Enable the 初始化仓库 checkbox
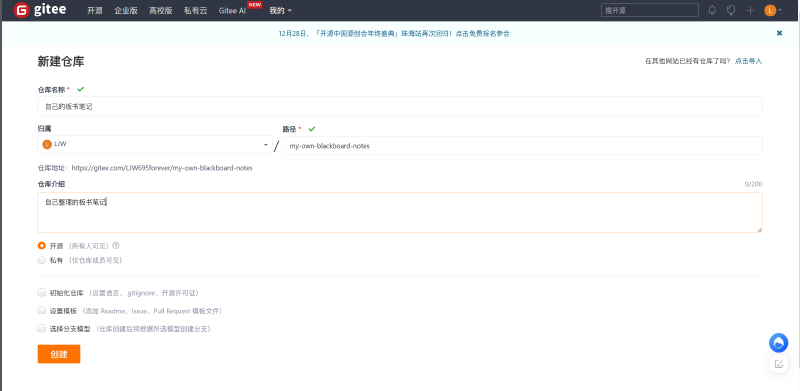This screenshot has height=391, width=800. click(42, 292)
